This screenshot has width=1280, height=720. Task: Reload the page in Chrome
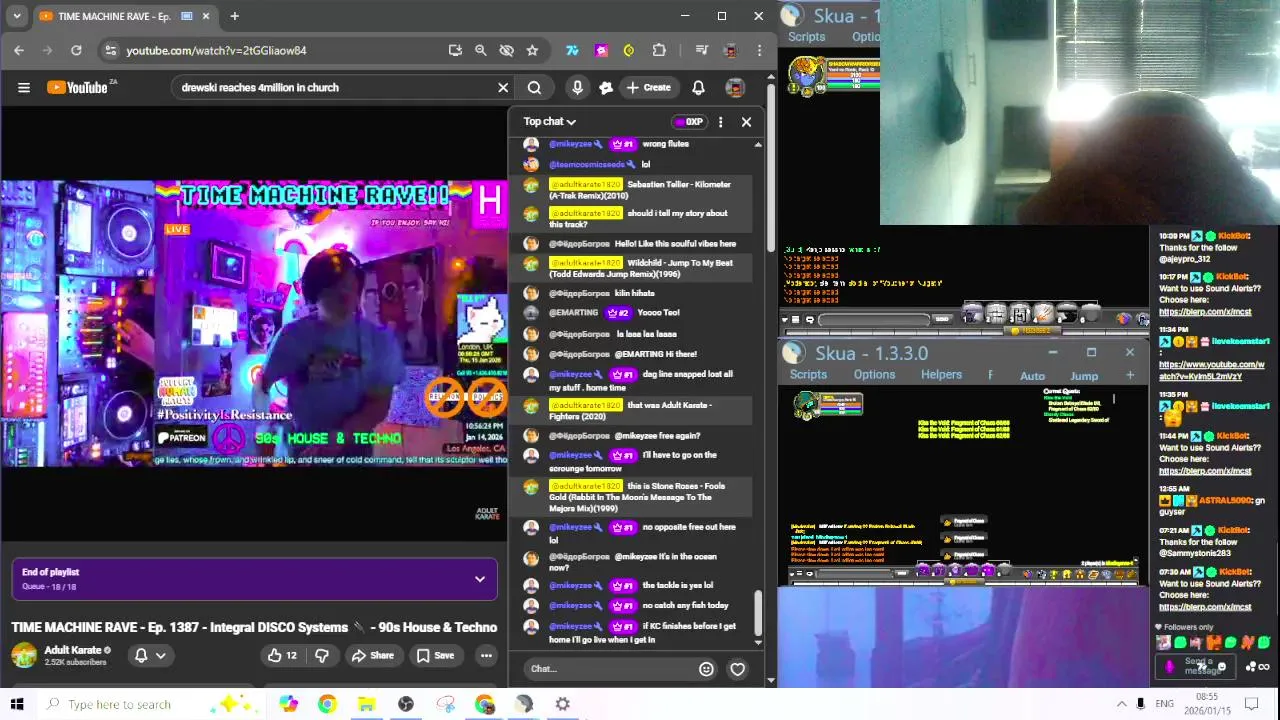pos(76,50)
